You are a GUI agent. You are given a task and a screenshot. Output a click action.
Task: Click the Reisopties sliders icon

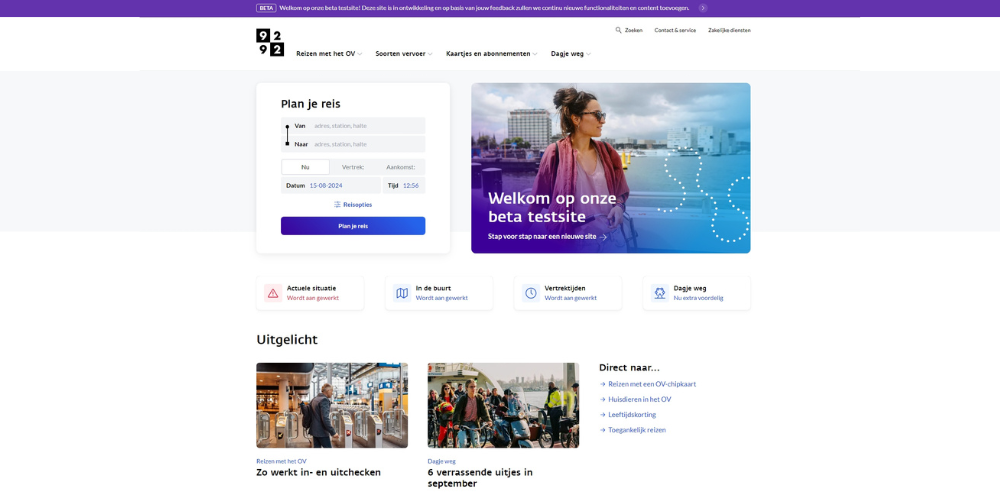coord(338,205)
